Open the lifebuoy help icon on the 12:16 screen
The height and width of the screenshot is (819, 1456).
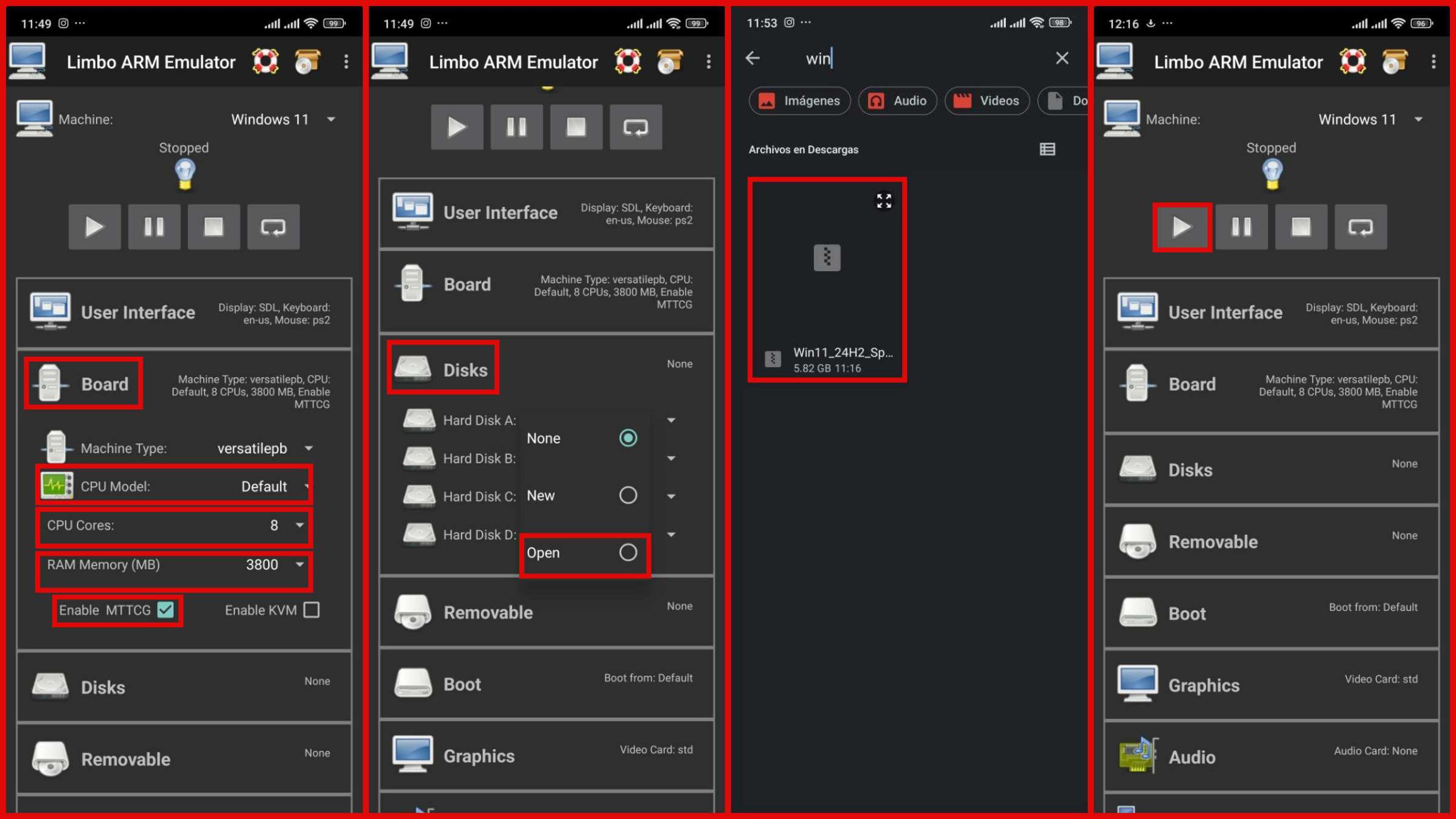pyautogui.click(x=1352, y=61)
